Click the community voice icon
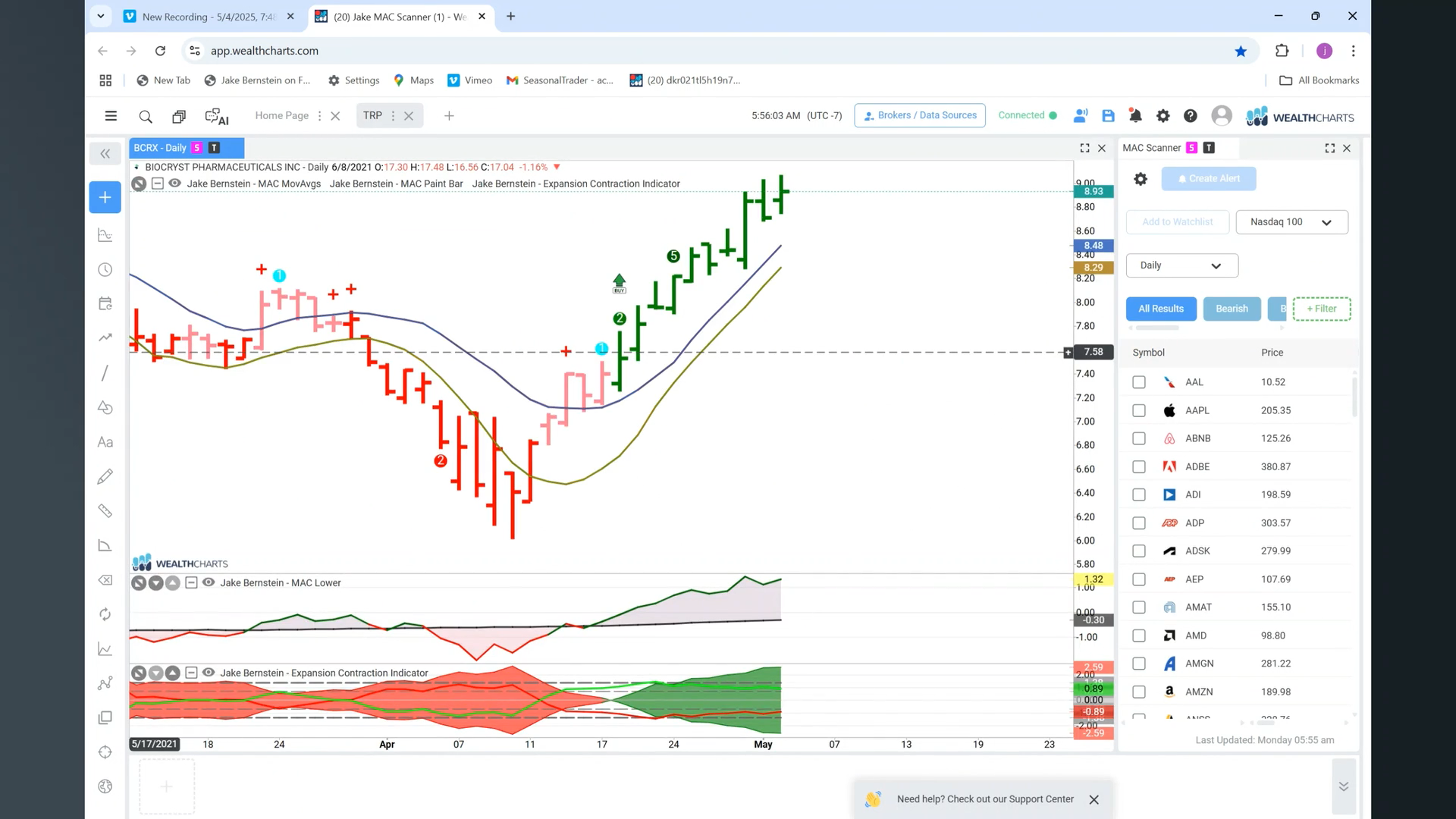 [x=1081, y=116]
